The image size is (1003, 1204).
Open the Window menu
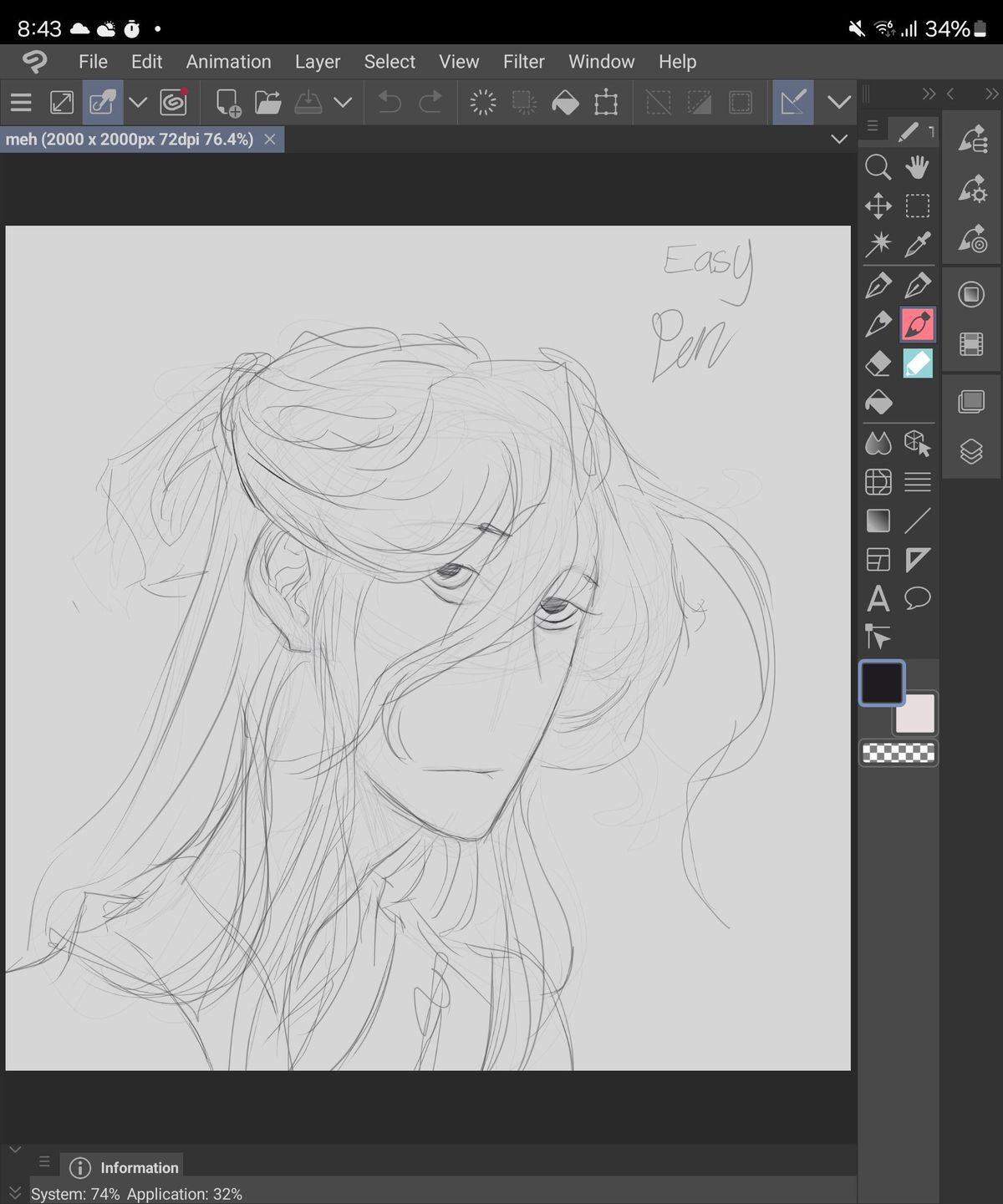click(x=601, y=62)
